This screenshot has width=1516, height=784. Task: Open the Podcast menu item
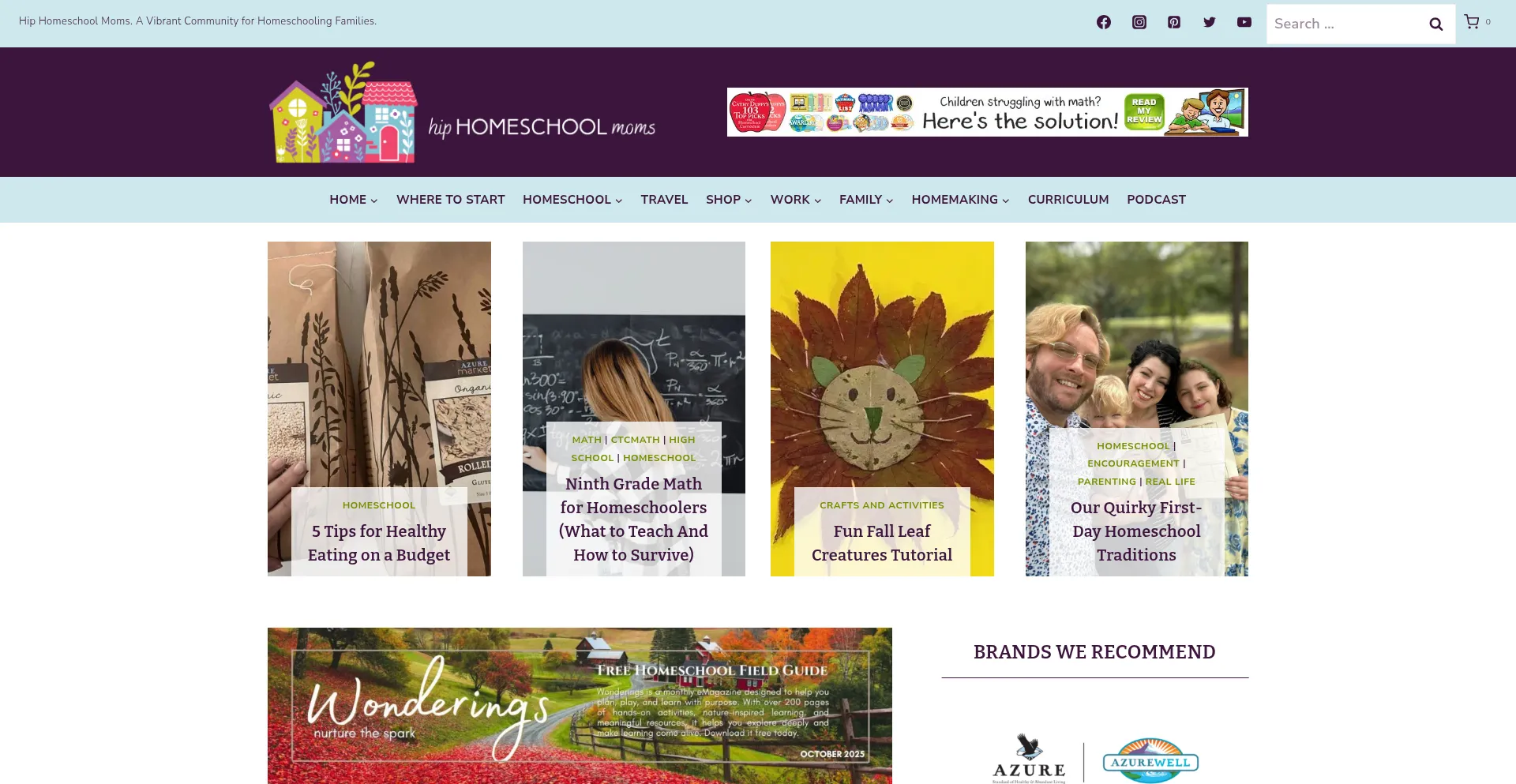pyautogui.click(x=1156, y=200)
